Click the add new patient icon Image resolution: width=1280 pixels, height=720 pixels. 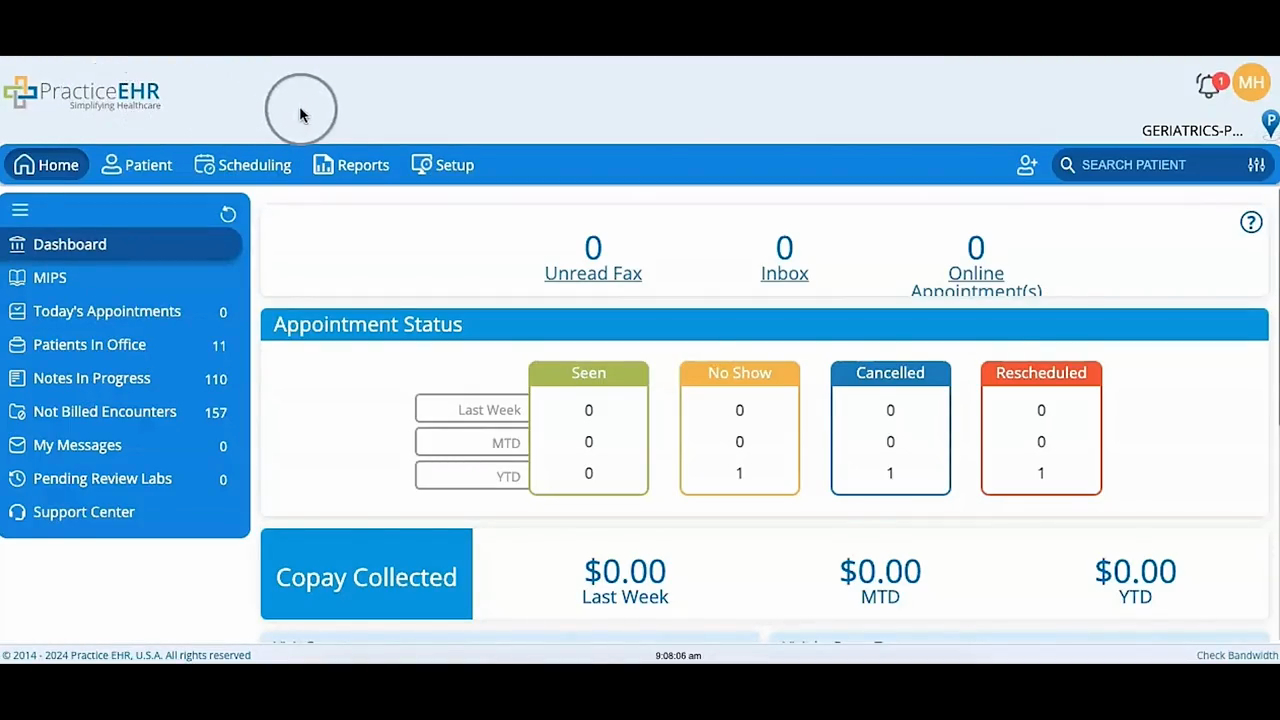[x=1027, y=165]
